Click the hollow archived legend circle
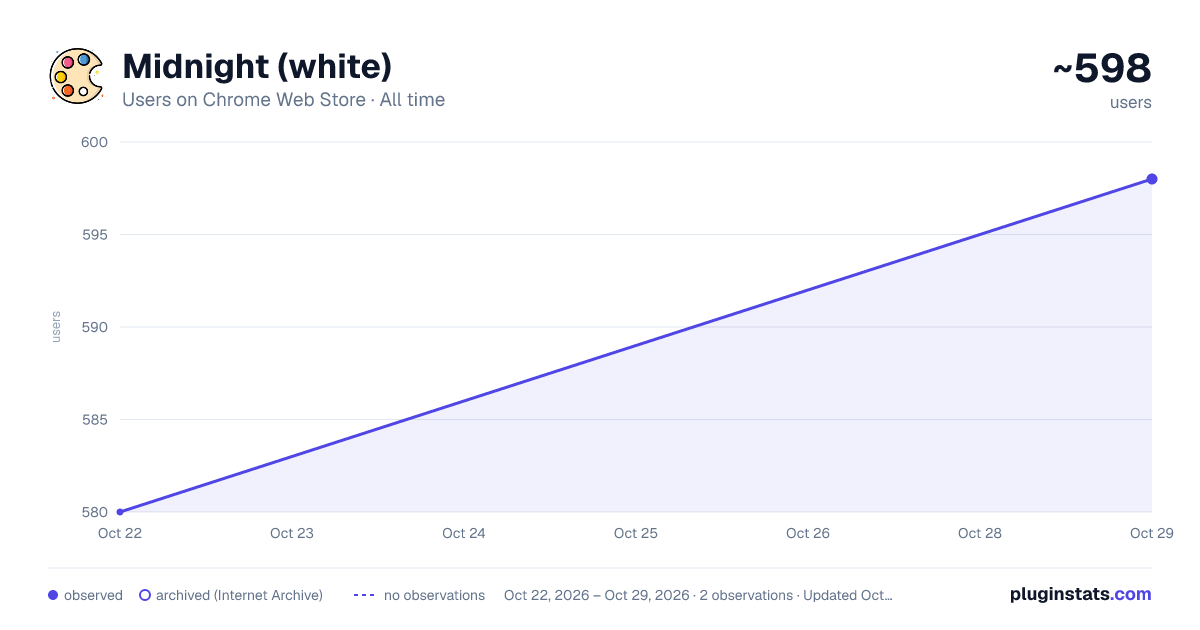This screenshot has width=1200, height=630. point(145,595)
